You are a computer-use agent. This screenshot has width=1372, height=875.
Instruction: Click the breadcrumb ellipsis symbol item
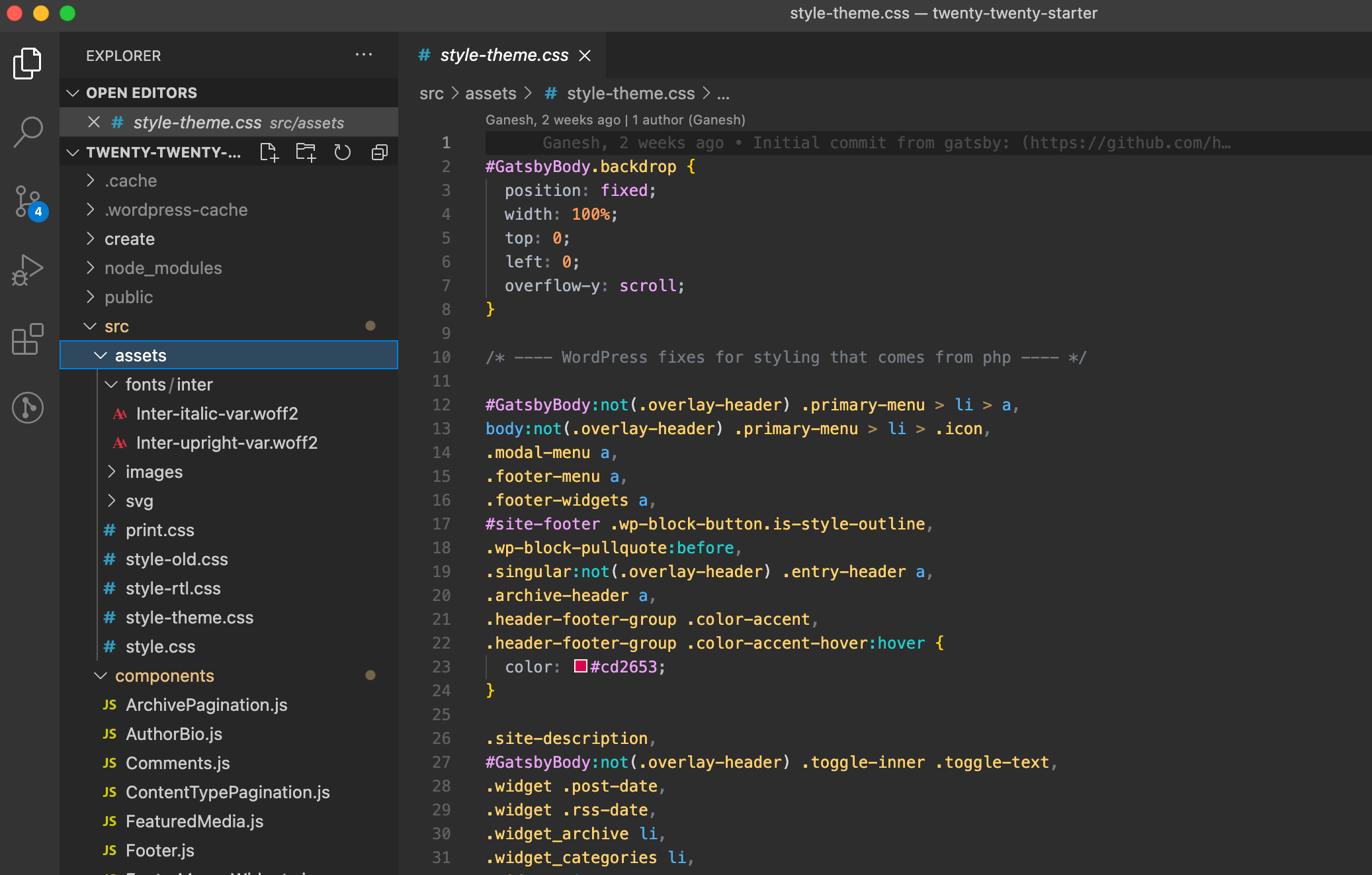[723, 94]
